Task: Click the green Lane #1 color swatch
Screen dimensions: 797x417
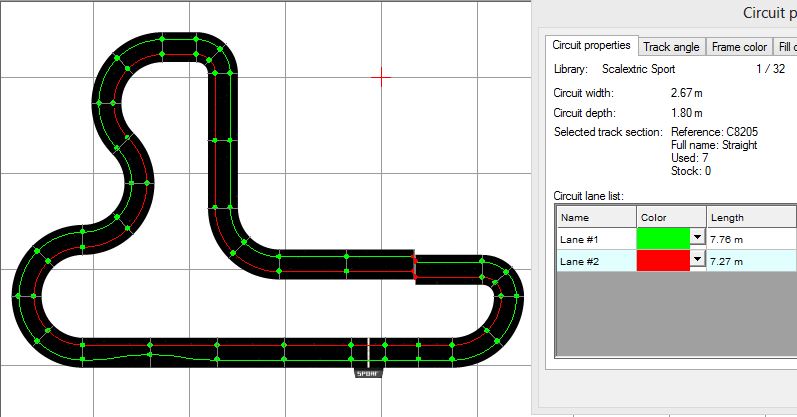Action: tap(663, 239)
